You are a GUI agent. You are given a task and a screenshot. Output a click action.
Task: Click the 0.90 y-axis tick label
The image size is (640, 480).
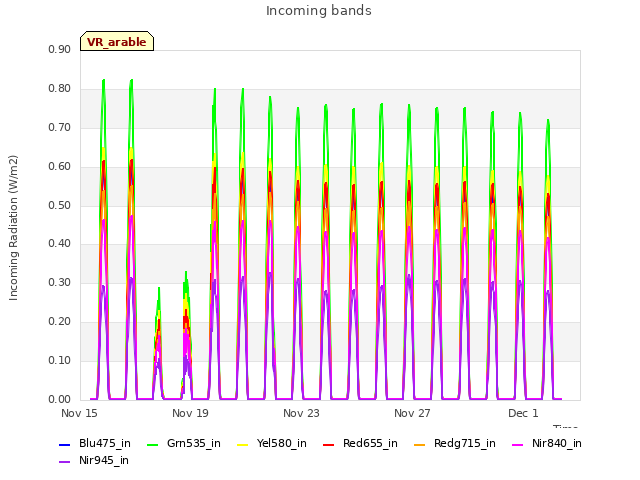tap(59, 49)
